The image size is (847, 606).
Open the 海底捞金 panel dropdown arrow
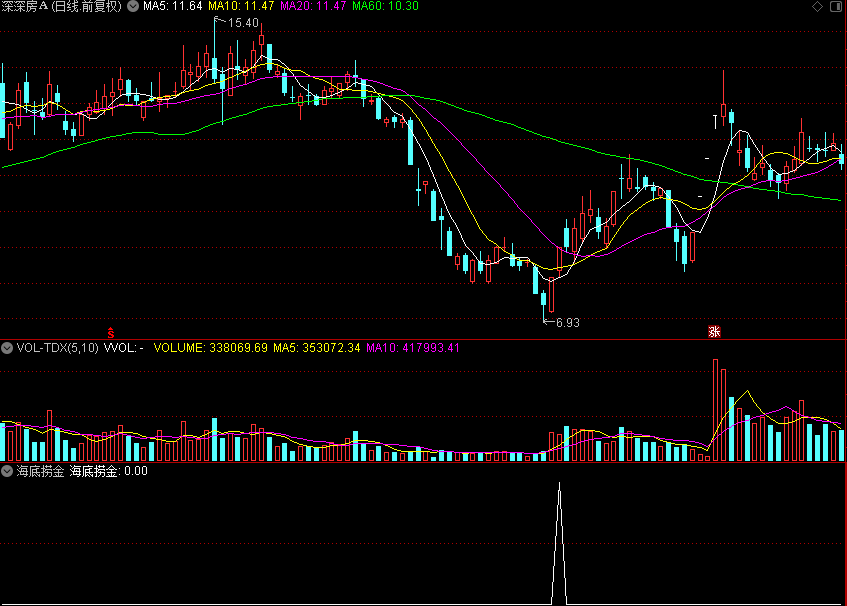pos(7,471)
